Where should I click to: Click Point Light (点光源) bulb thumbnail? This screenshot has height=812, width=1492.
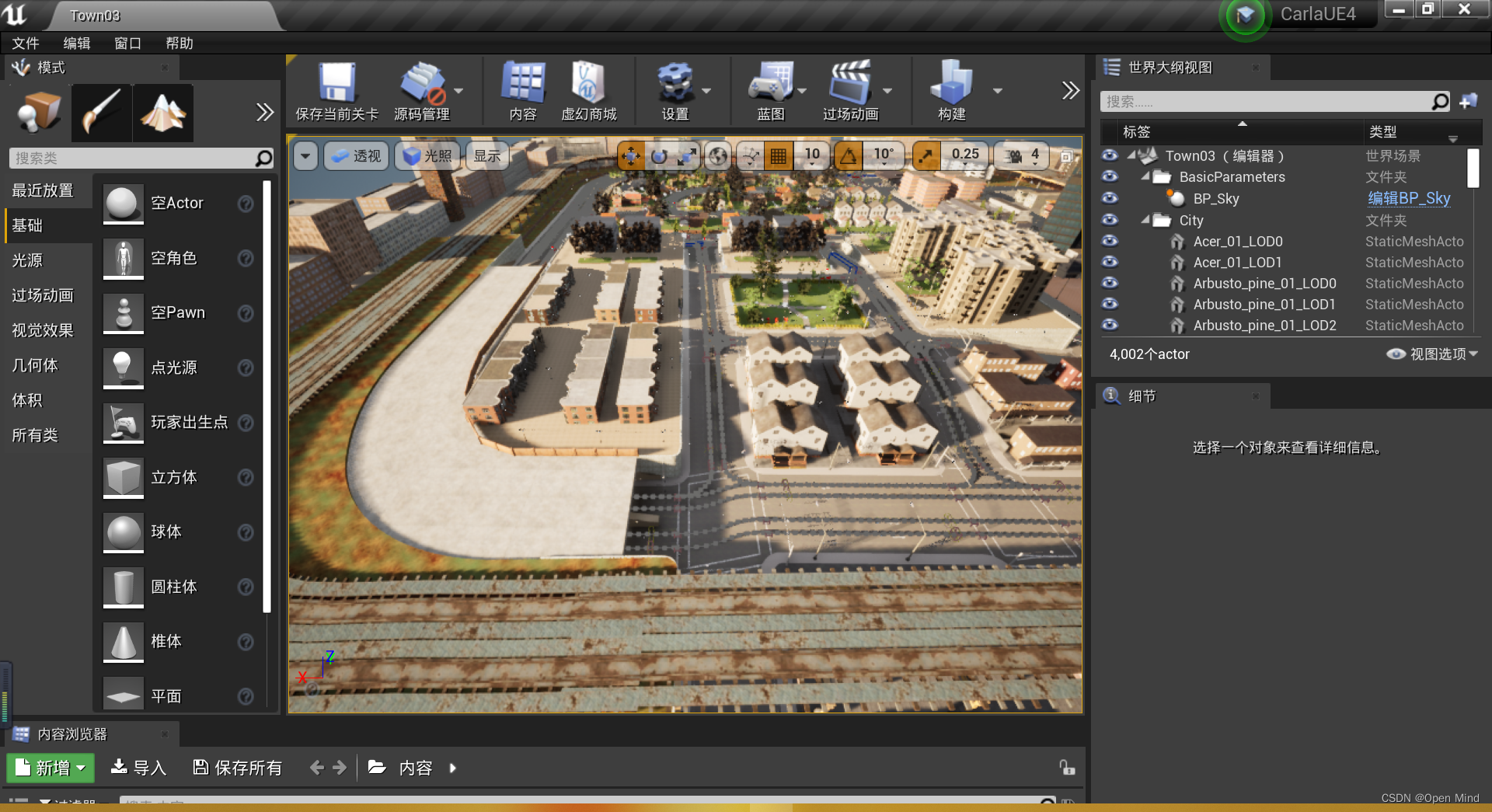tap(124, 368)
